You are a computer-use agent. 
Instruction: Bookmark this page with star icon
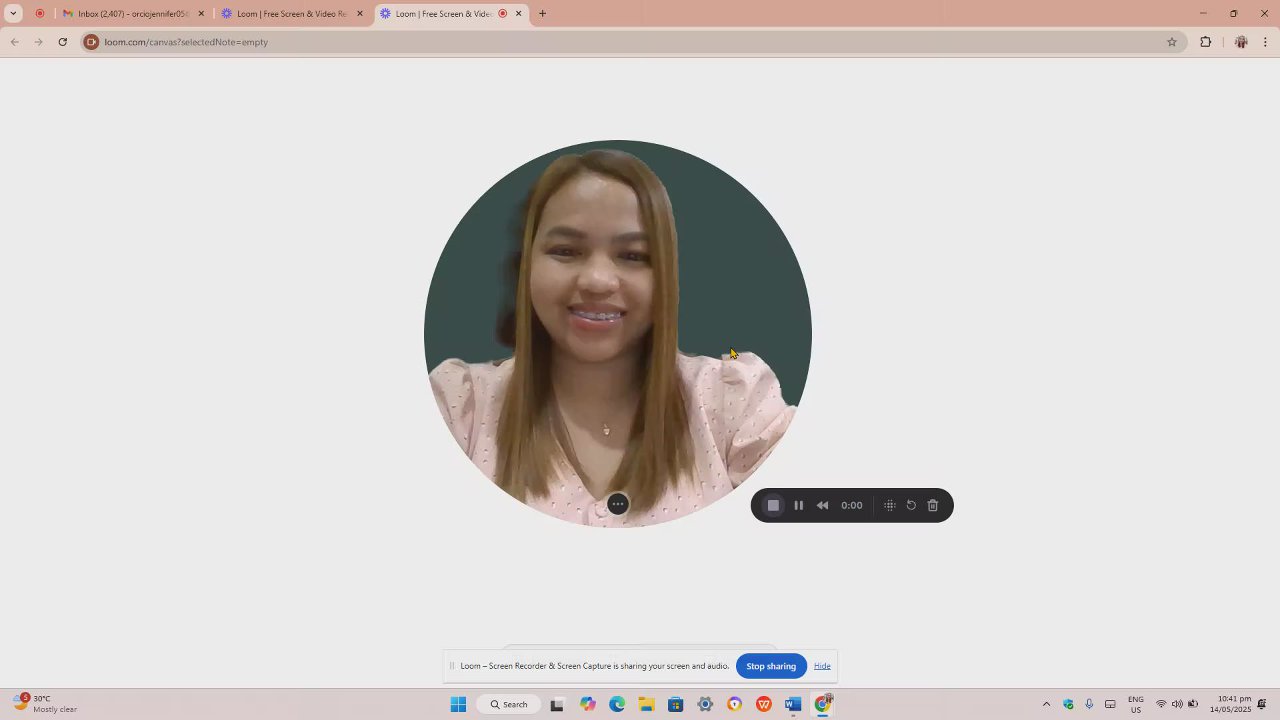(x=1172, y=42)
